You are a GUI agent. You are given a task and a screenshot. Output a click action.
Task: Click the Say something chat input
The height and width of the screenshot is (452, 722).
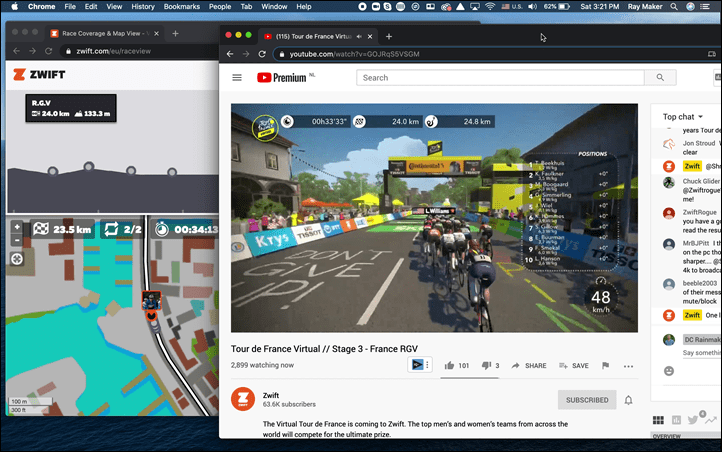[x=702, y=353]
